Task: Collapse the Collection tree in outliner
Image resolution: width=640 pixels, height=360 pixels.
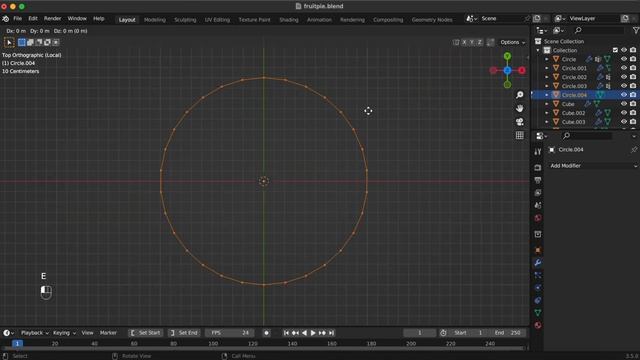Action: (538, 50)
